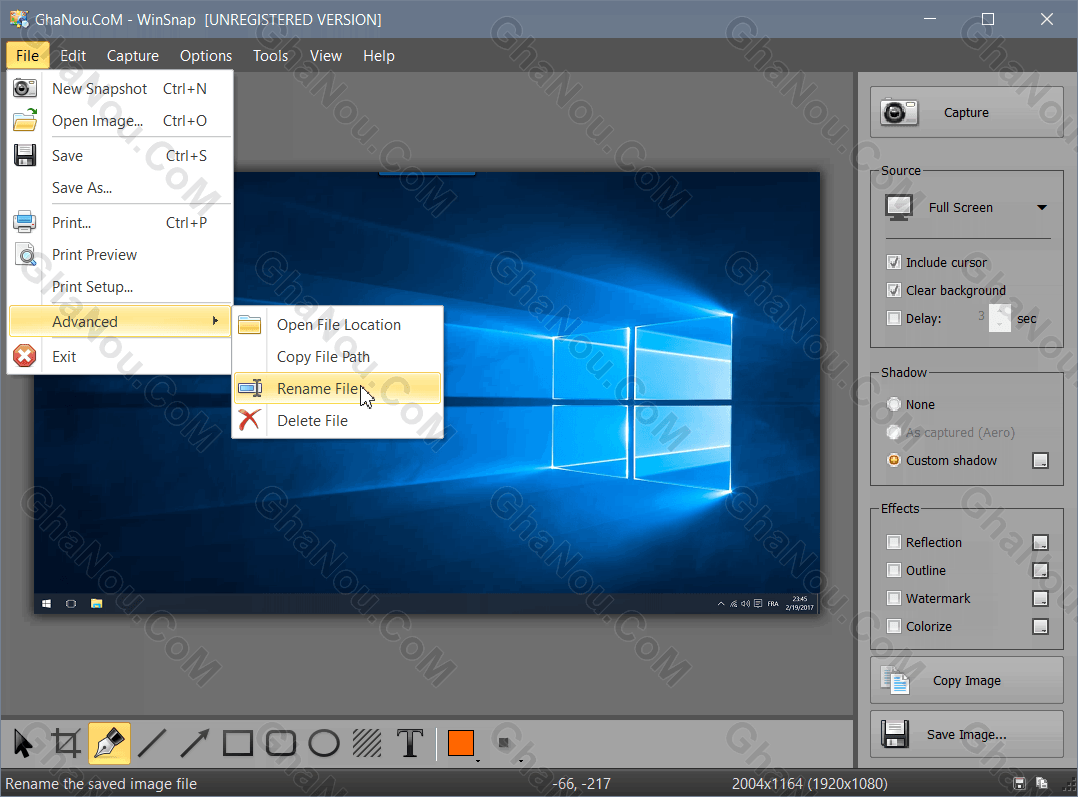This screenshot has width=1078, height=797.
Task: Close the open File menu
Action: click(28, 56)
